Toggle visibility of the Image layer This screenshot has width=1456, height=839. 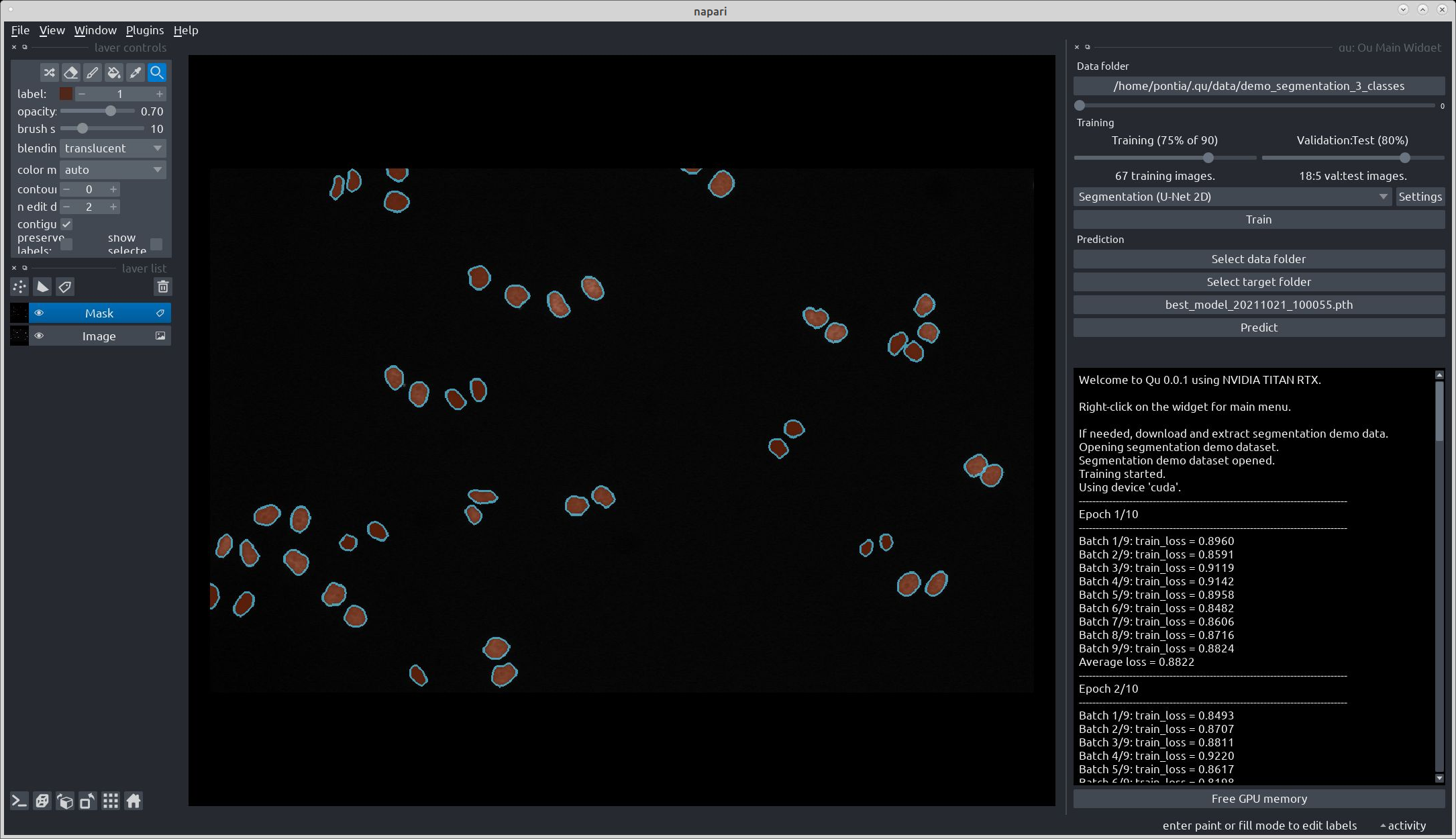pyautogui.click(x=39, y=336)
